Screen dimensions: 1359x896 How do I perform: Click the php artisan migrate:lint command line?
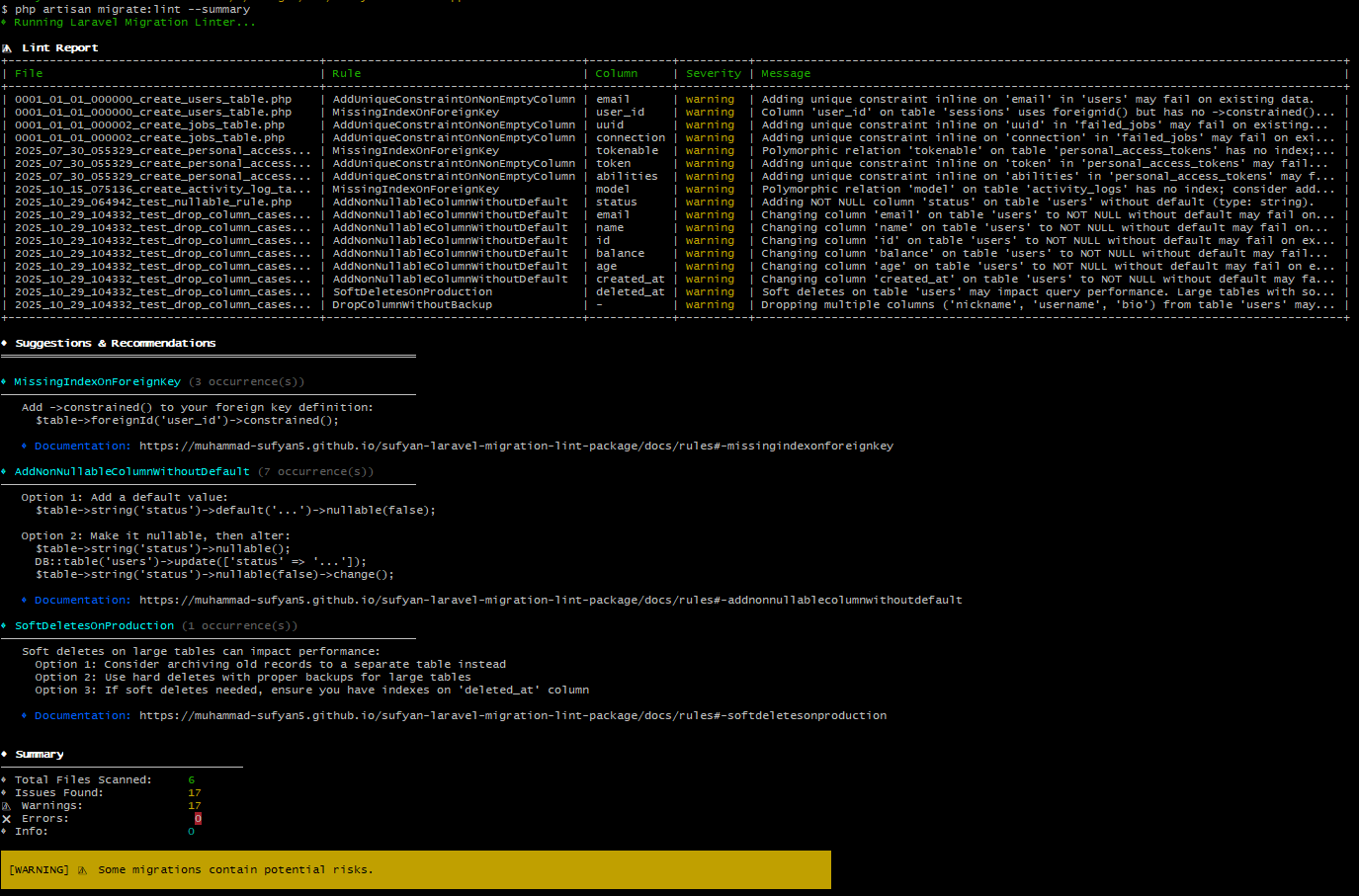point(131,9)
